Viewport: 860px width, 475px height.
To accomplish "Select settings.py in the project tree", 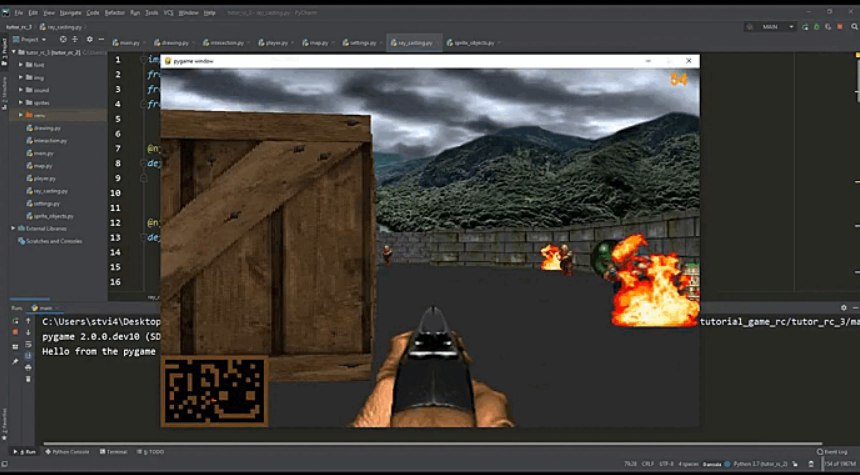I will (x=43, y=203).
